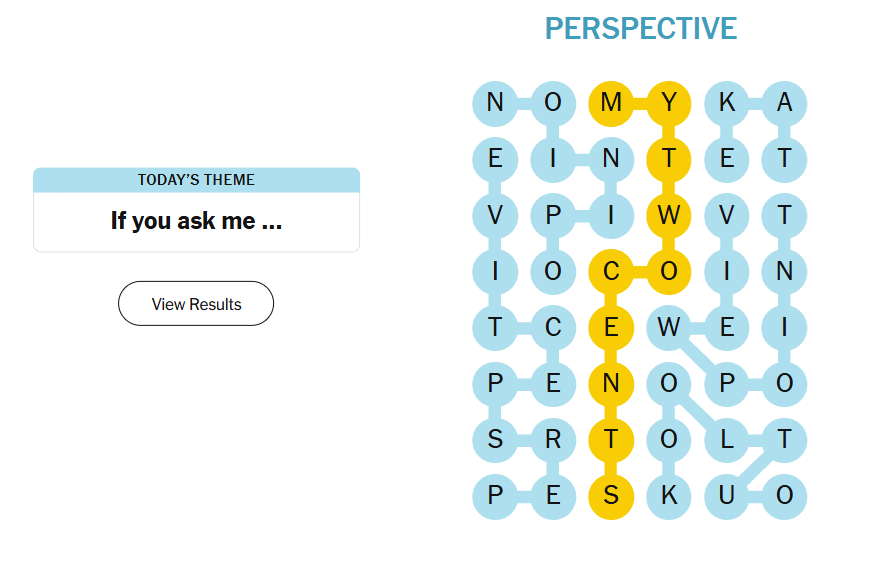Select the letter U tile
Screen dimensions: 872x580
727,495
